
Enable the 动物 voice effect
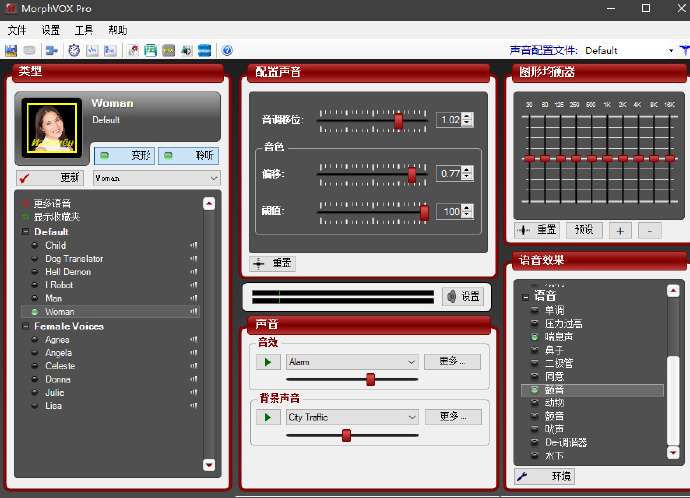pos(535,403)
